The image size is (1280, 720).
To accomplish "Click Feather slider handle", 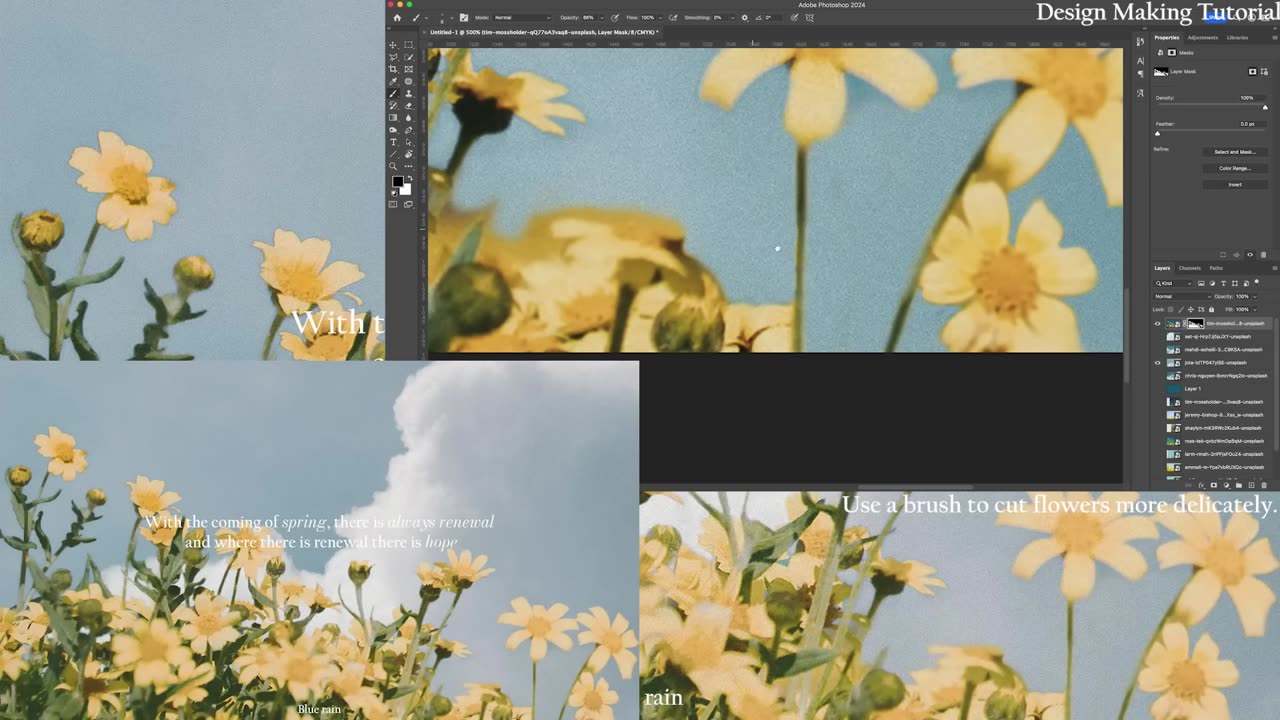I will click(x=1158, y=133).
